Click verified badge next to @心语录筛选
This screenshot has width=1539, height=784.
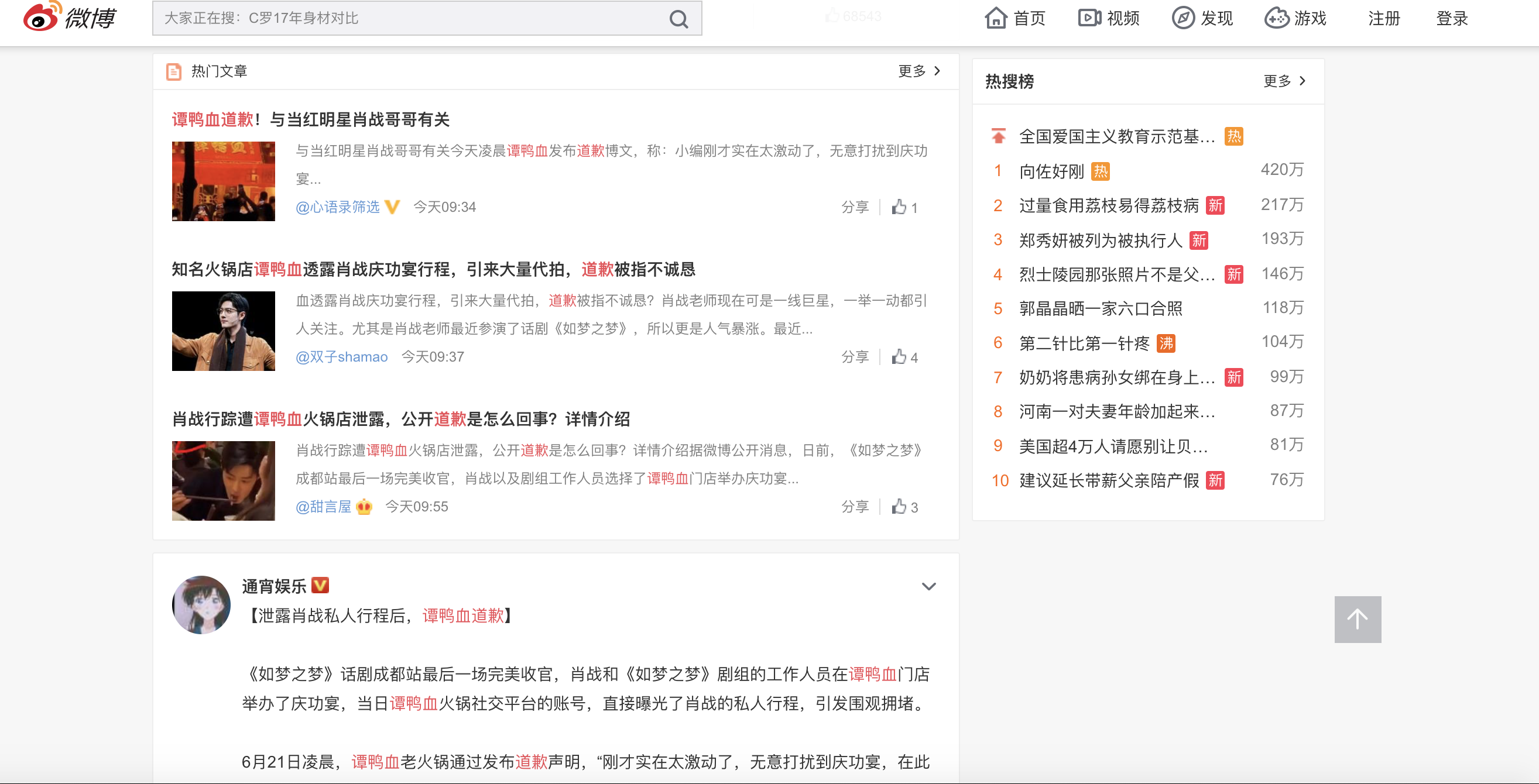pos(393,207)
